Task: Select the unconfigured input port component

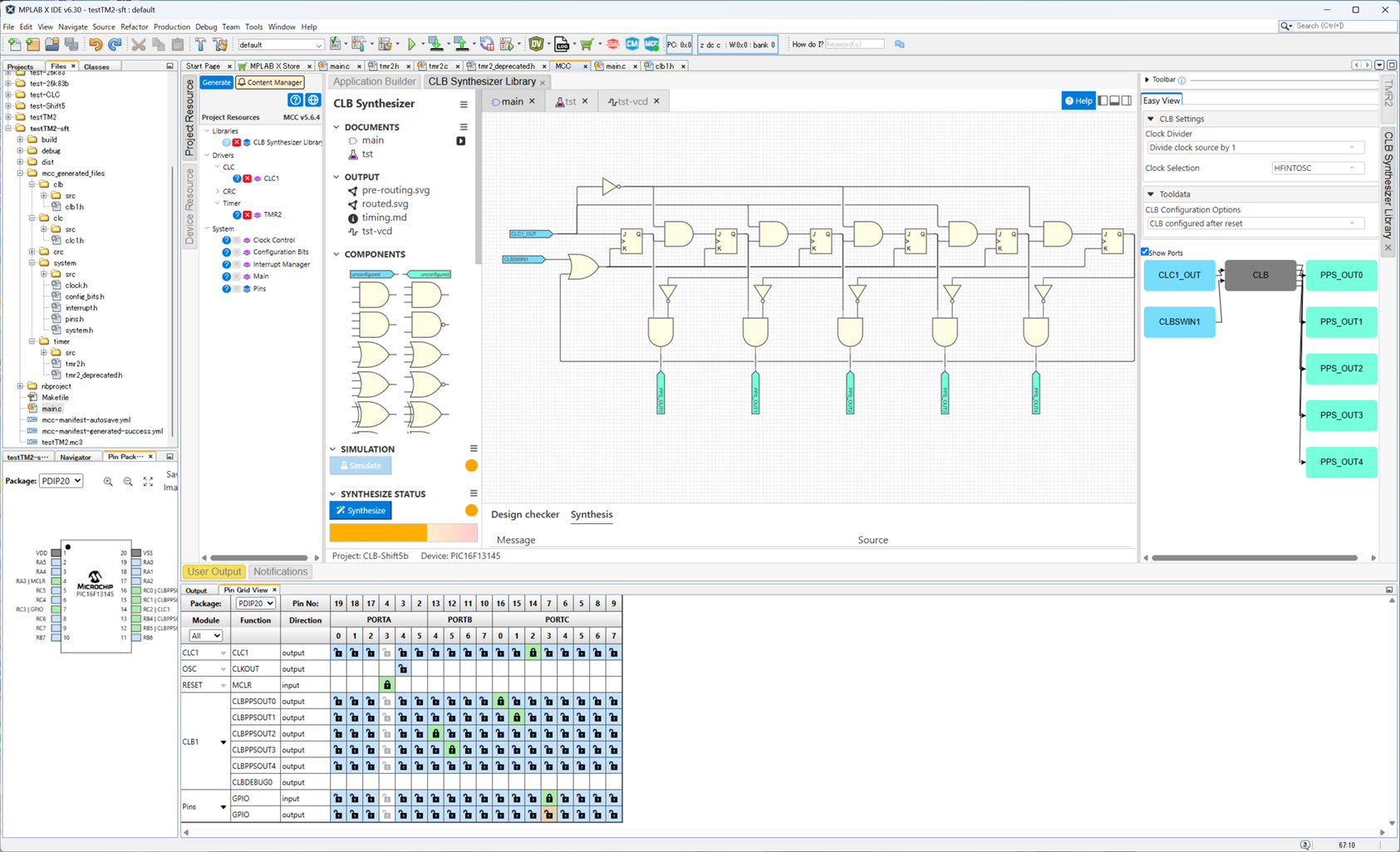Action: pos(371,274)
